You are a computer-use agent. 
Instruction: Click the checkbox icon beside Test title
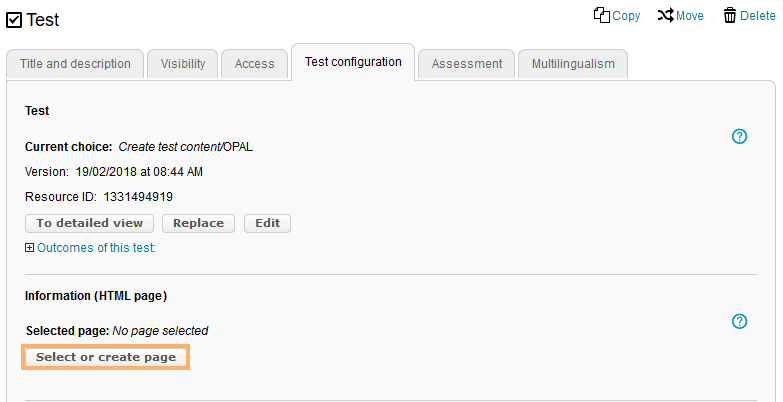[x=14, y=20]
